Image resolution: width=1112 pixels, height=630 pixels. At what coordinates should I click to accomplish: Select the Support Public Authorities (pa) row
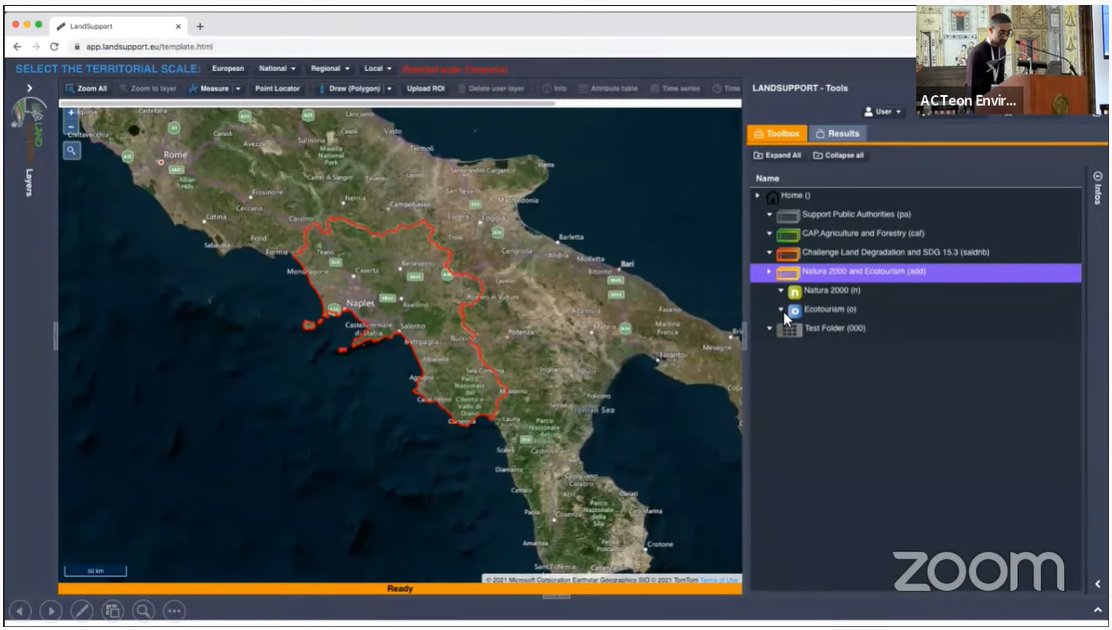click(x=916, y=214)
